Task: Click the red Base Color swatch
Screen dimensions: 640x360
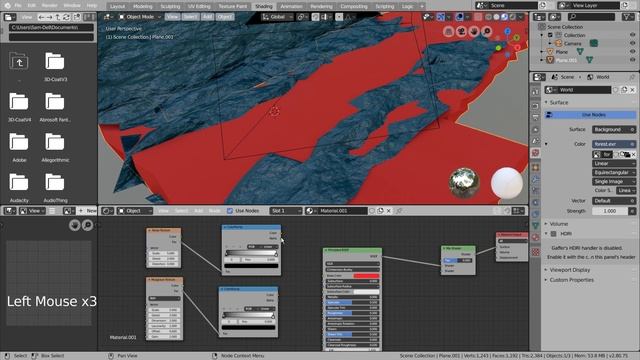Action: click(x=366, y=276)
